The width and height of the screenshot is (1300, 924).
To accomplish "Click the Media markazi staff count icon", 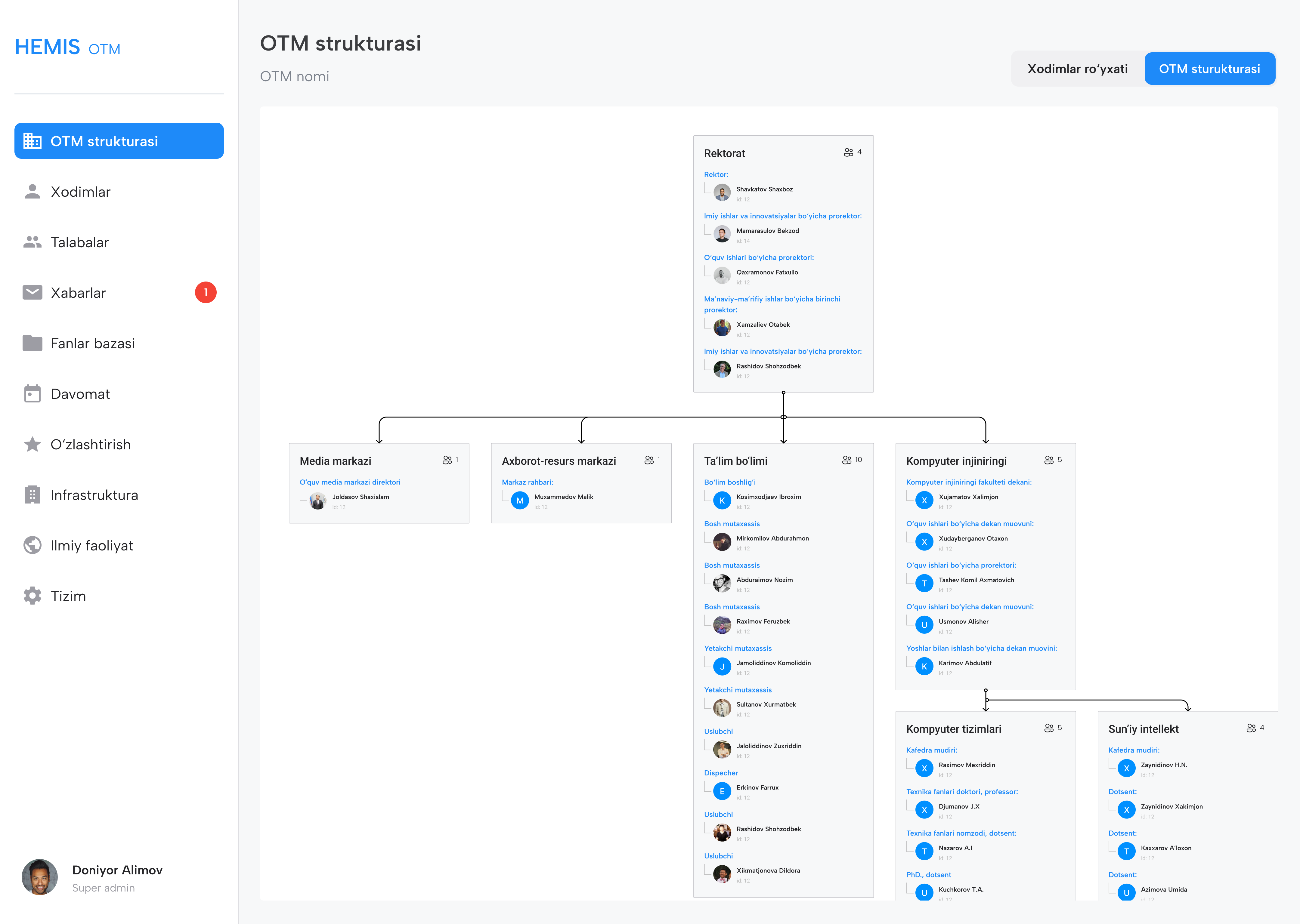I will (447, 460).
